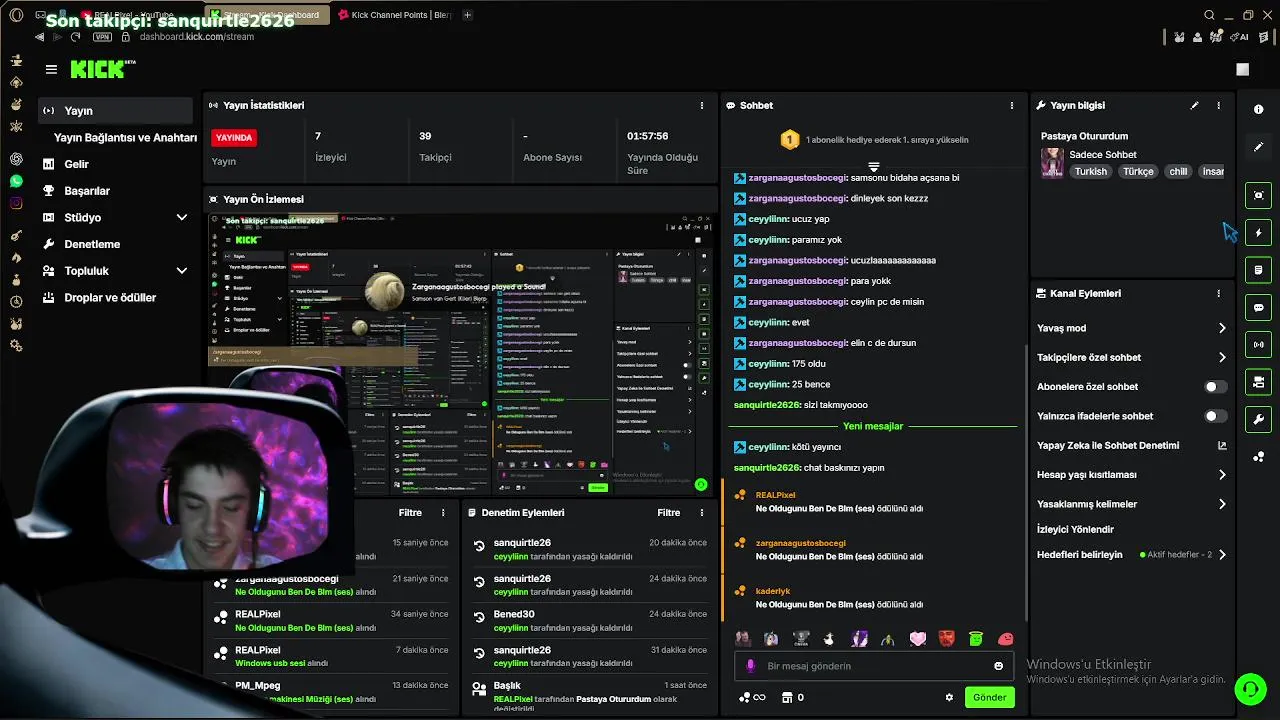Reload the page with browser refresh icon

click(75, 37)
